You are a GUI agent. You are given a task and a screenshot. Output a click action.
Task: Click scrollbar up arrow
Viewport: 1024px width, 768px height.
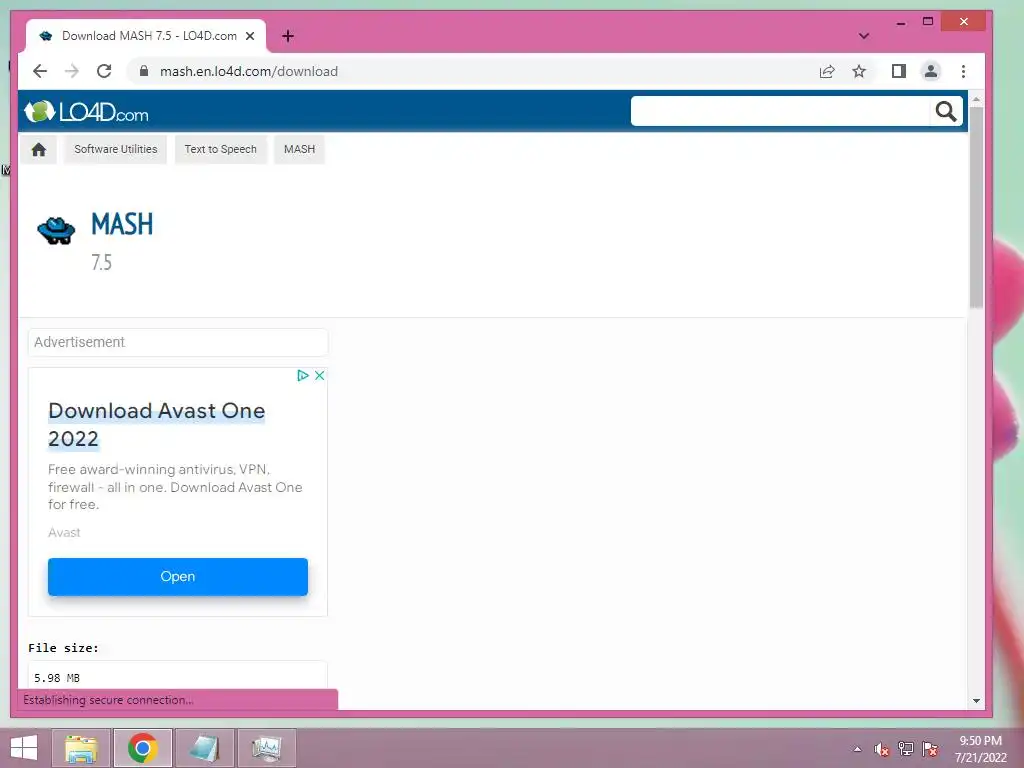click(x=976, y=99)
